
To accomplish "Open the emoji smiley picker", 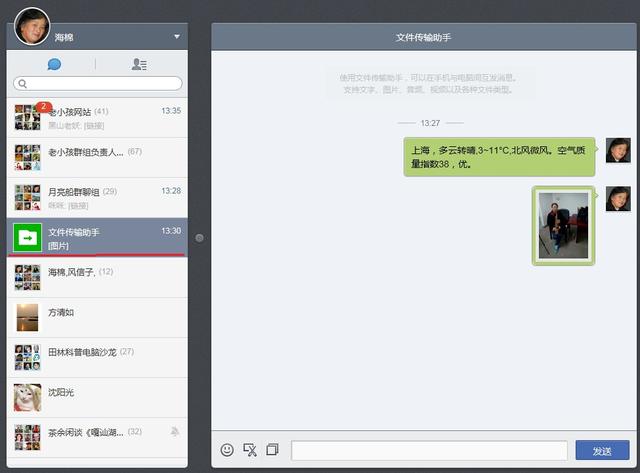I will [227, 450].
